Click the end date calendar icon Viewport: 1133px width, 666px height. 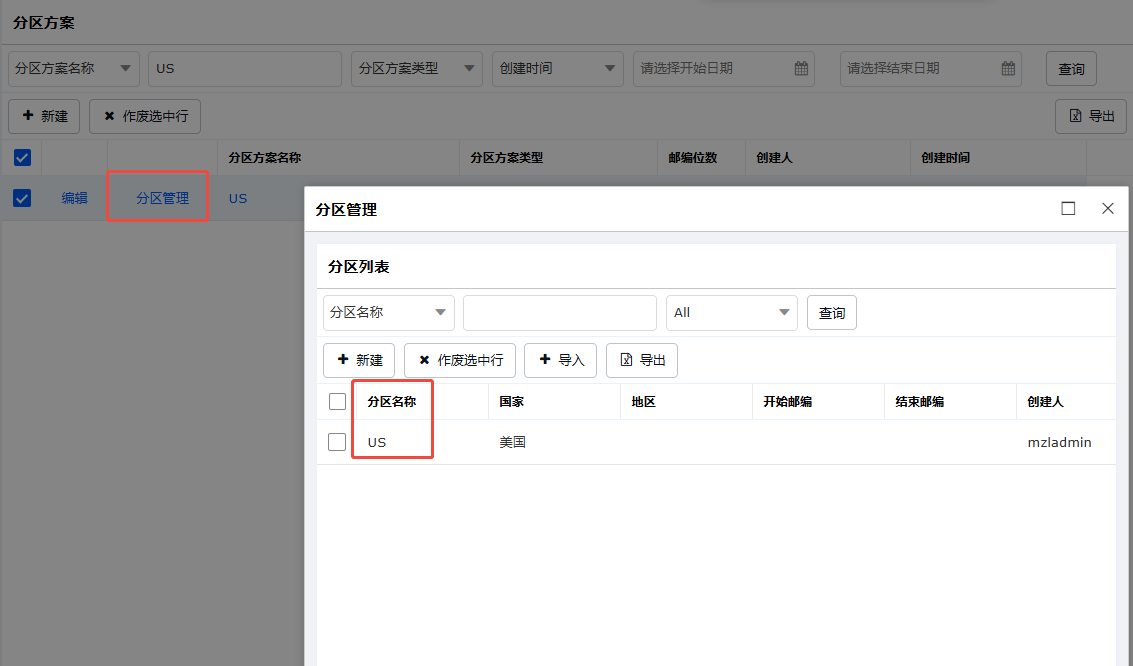click(x=1008, y=69)
